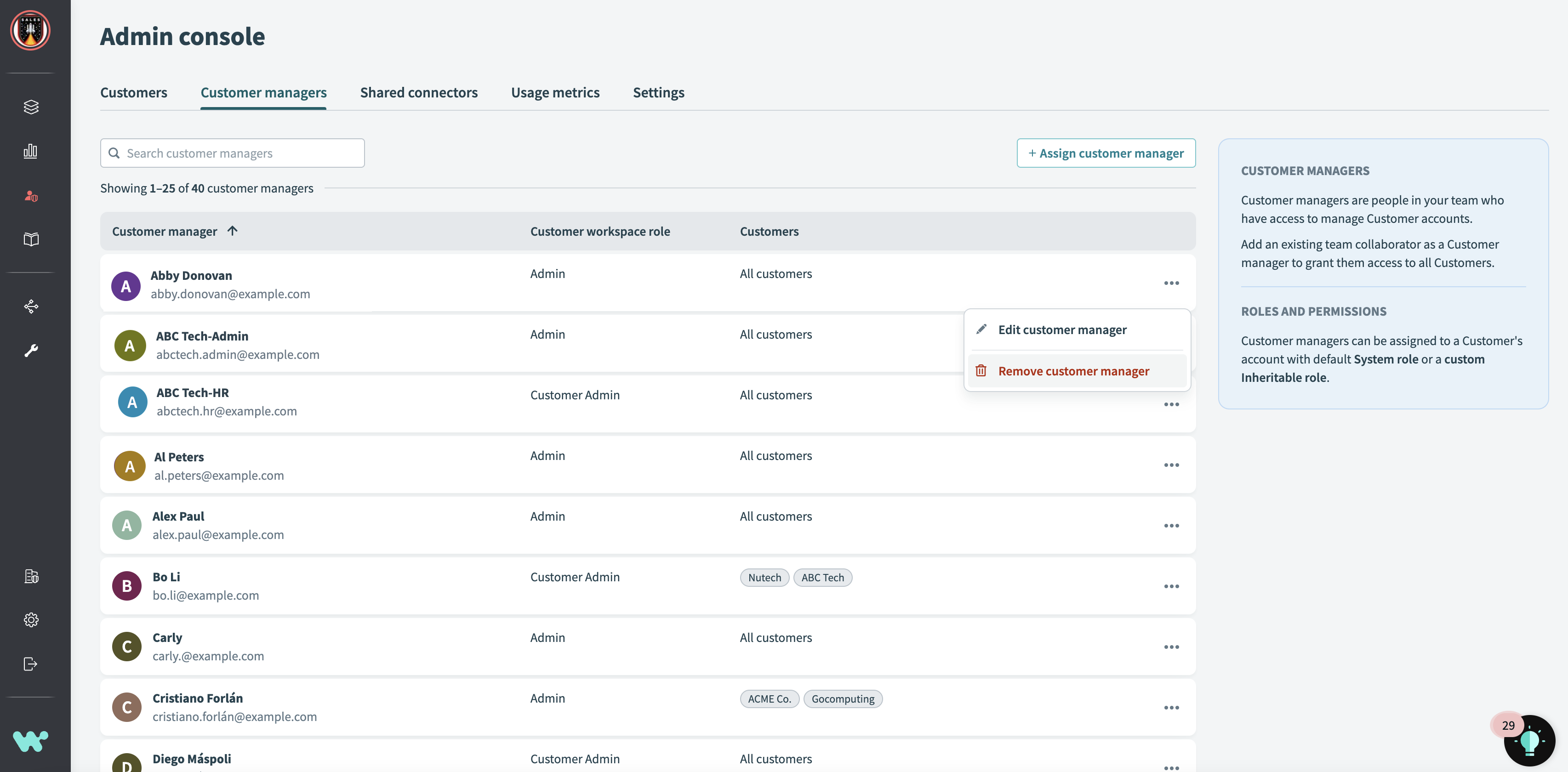Switch to the Usage metrics tab

click(555, 92)
